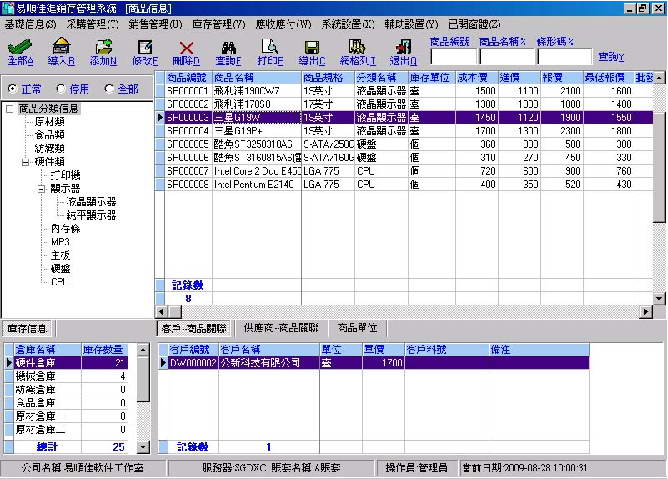The height and width of the screenshot is (479, 668).
Task: Open the 采購管理 menu
Action: tap(92, 24)
